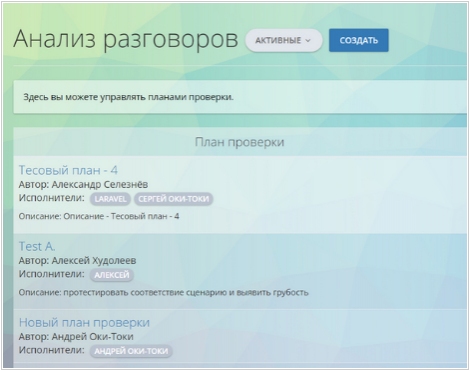Open the Тесовый план - 4 plan

(68, 170)
